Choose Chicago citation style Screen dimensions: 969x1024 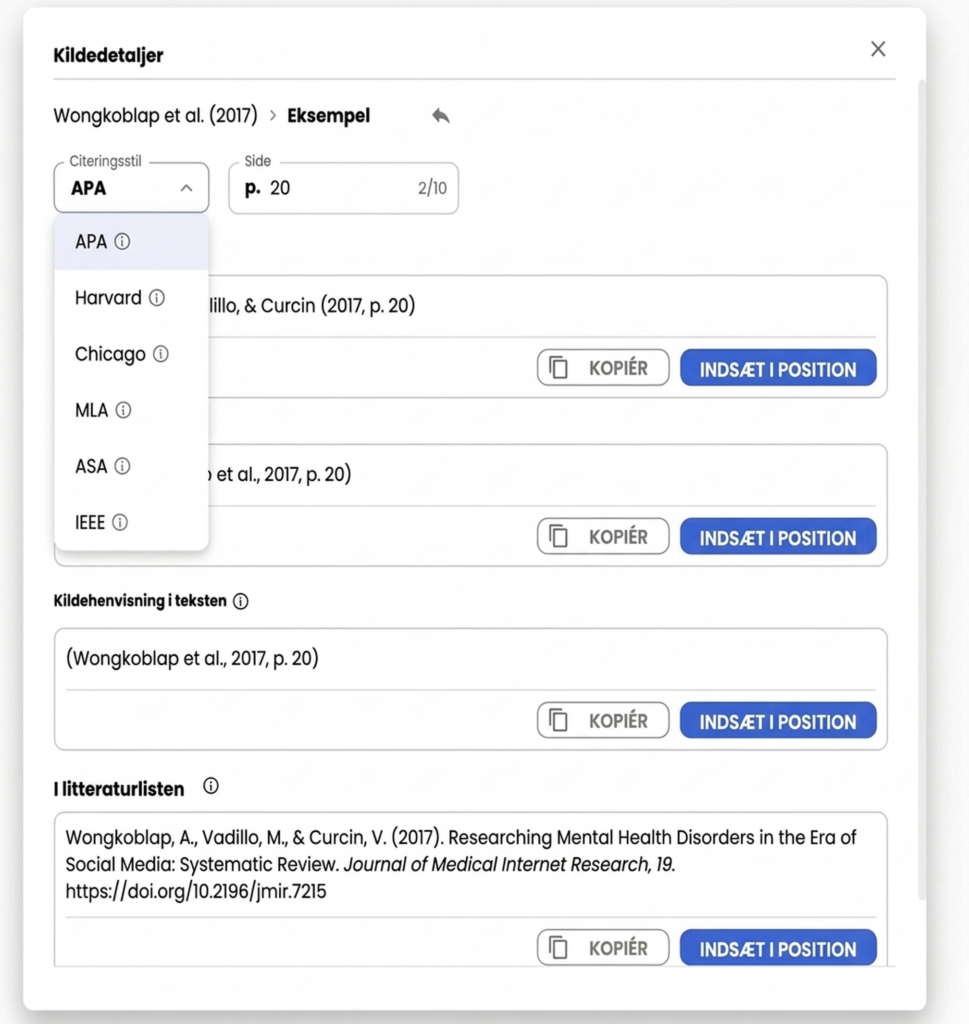(131, 354)
